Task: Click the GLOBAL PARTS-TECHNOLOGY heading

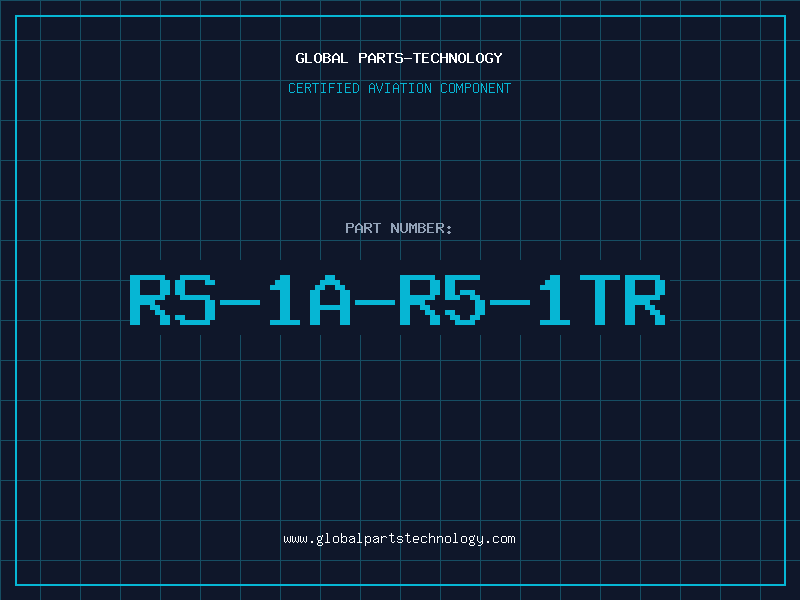Action: [399, 58]
